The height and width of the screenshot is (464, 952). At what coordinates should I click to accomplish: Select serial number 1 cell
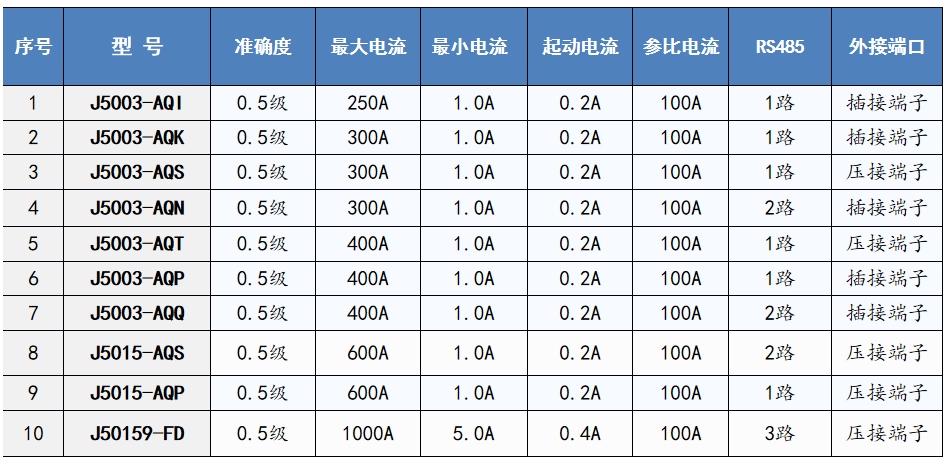(x=33, y=103)
